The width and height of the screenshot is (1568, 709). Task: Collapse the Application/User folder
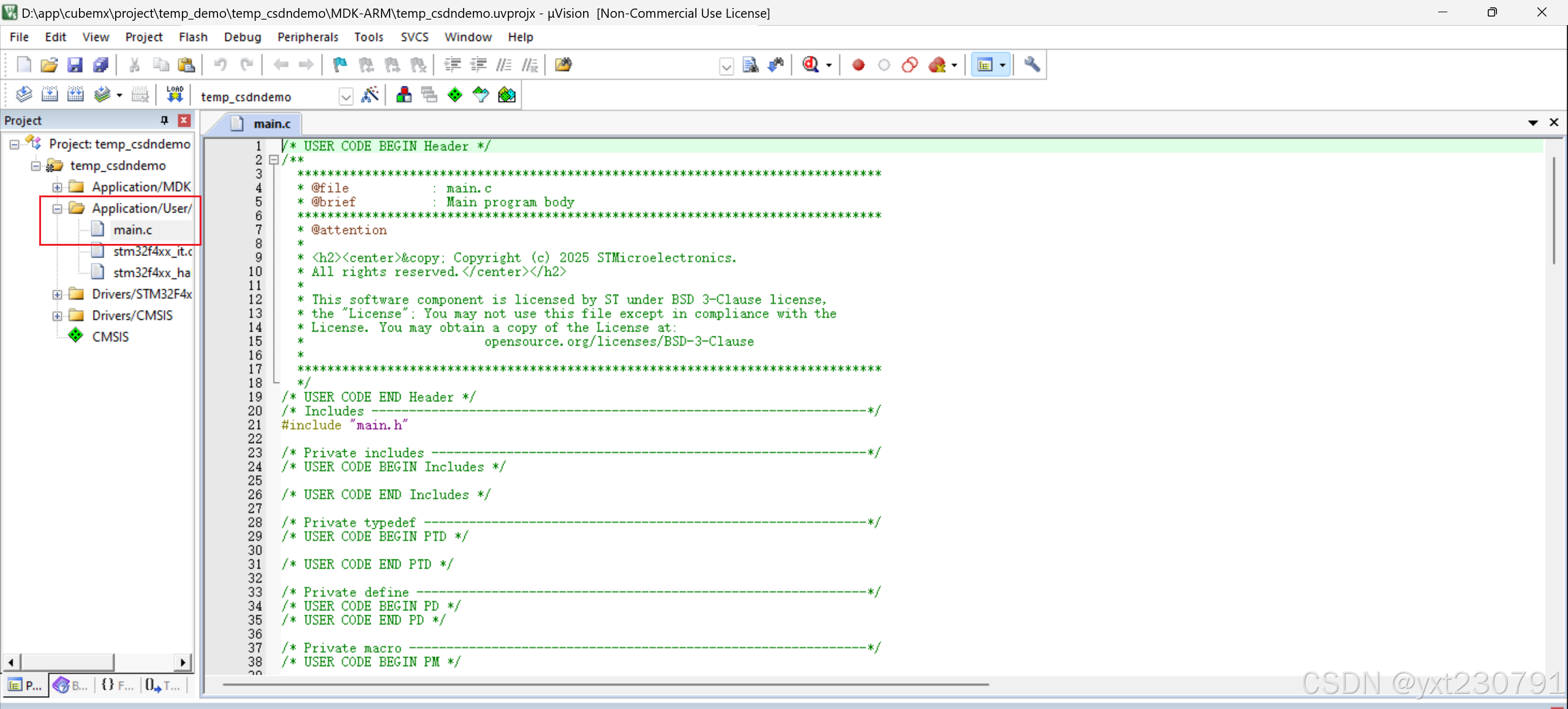(x=57, y=209)
